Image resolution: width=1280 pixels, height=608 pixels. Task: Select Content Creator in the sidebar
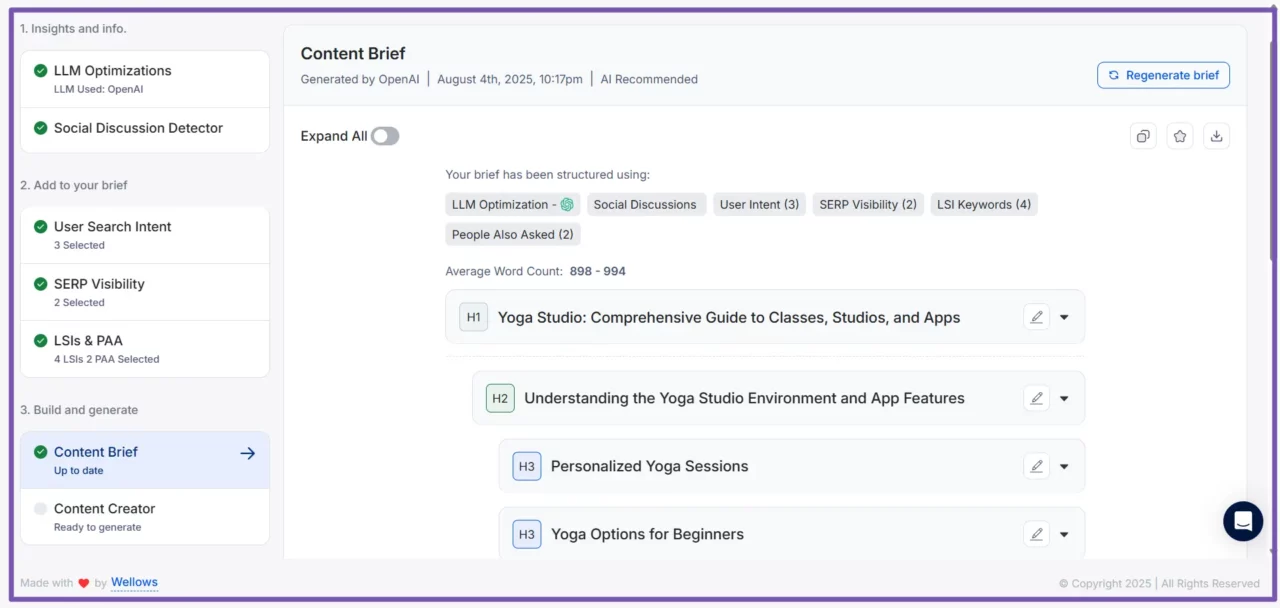[104, 508]
